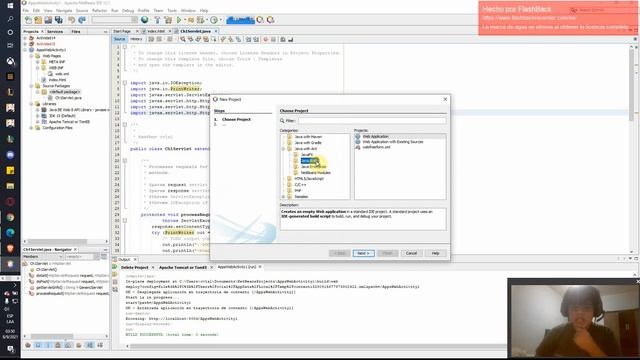Viewport: 640px width, 360px height.
Task: Select web.xml in Projects tree
Action: point(62,74)
